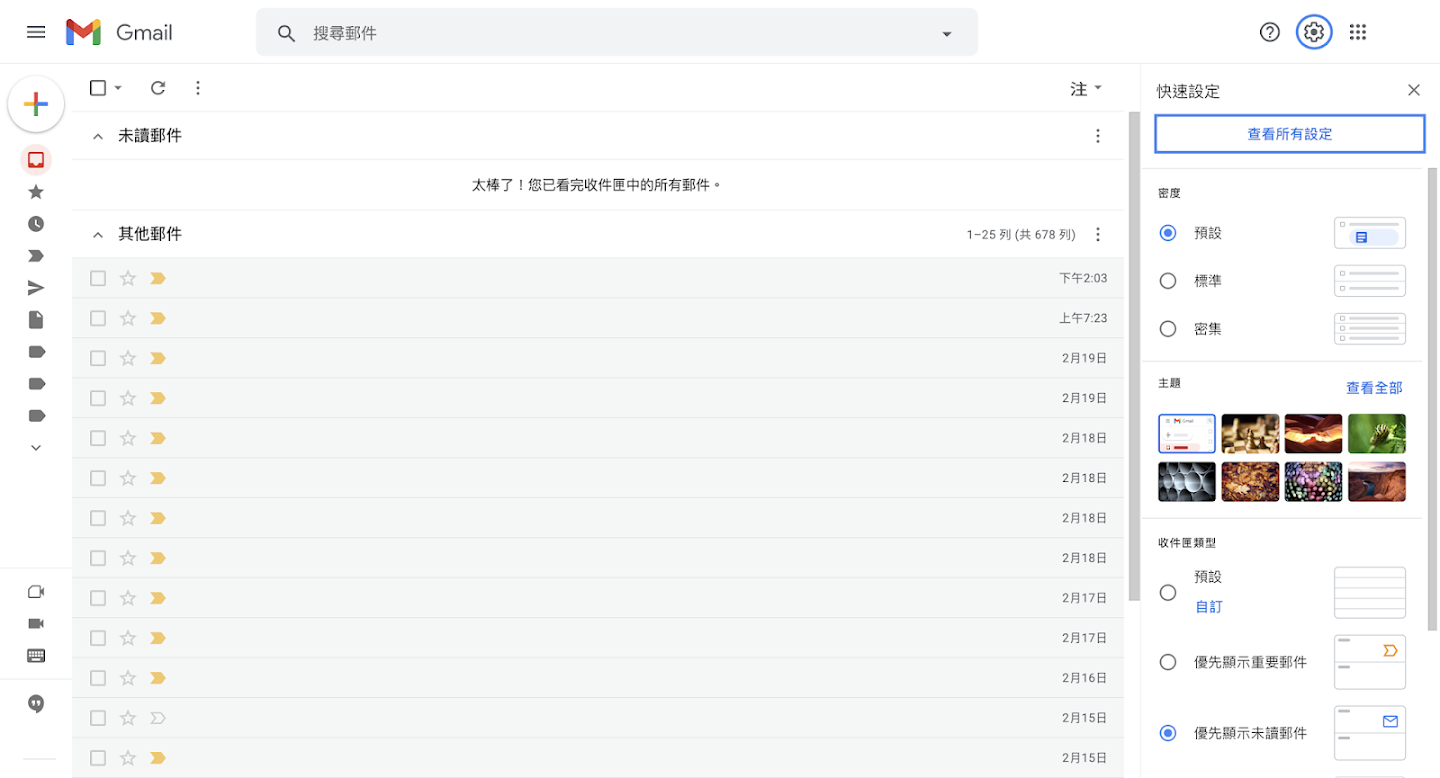
Task: Pick the desert bird theme thumbnail
Action: [x=1377, y=481]
